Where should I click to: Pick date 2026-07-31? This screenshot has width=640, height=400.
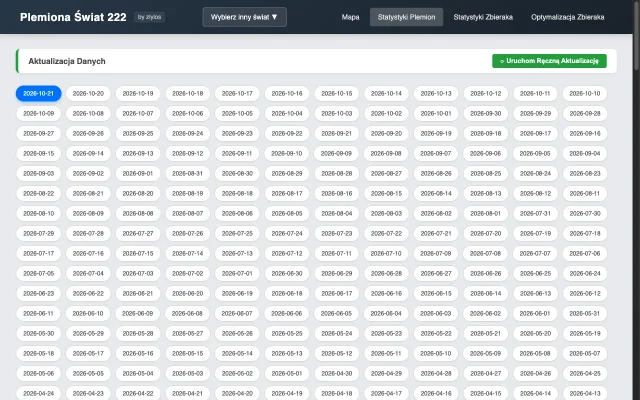(535, 213)
